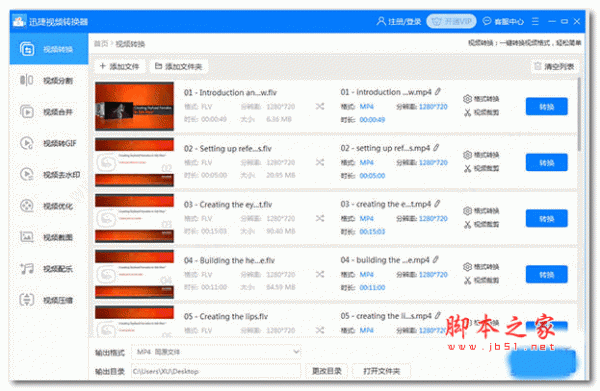The height and width of the screenshot is (391, 600).
Task: Click 更改目录 button
Action: point(327,371)
